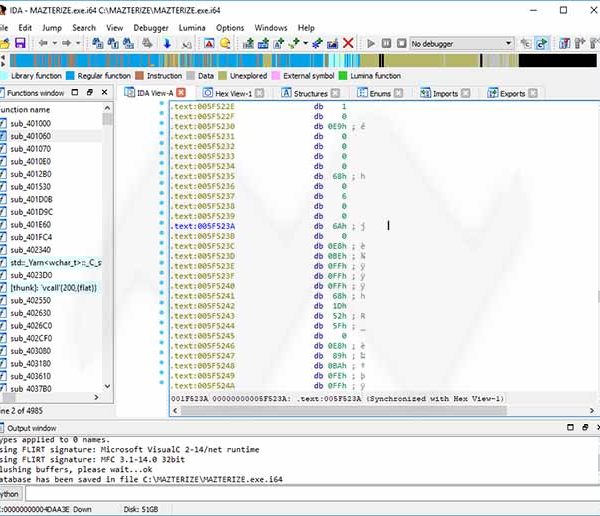Image resolution: width=600 pixels, height=516 pixels.
Task: Open dropdown arrow next to green plus icon
Action: (x=305, y=43)
